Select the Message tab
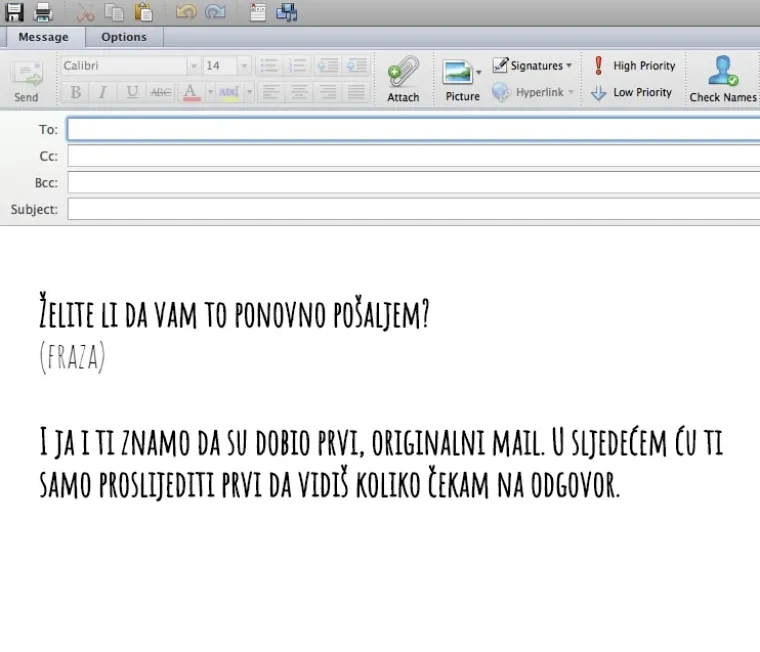760x652 pixels. coord(43,37)
